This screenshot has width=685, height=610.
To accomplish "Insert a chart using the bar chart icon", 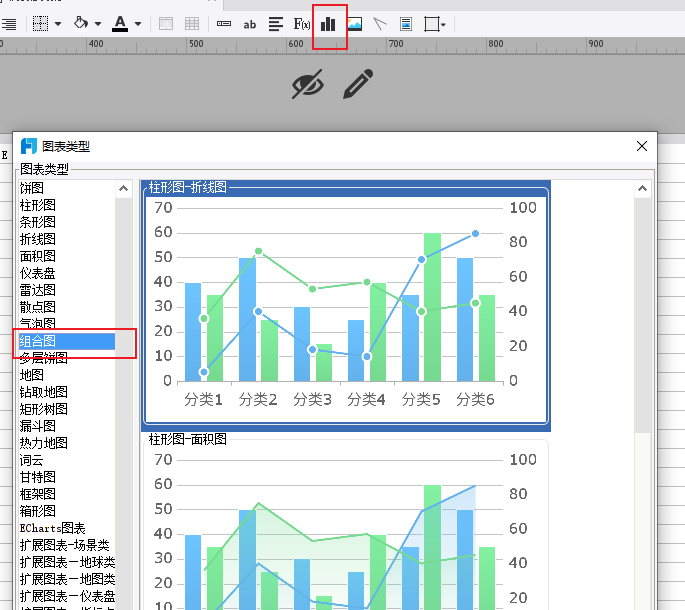I will (x=328, y=24).
